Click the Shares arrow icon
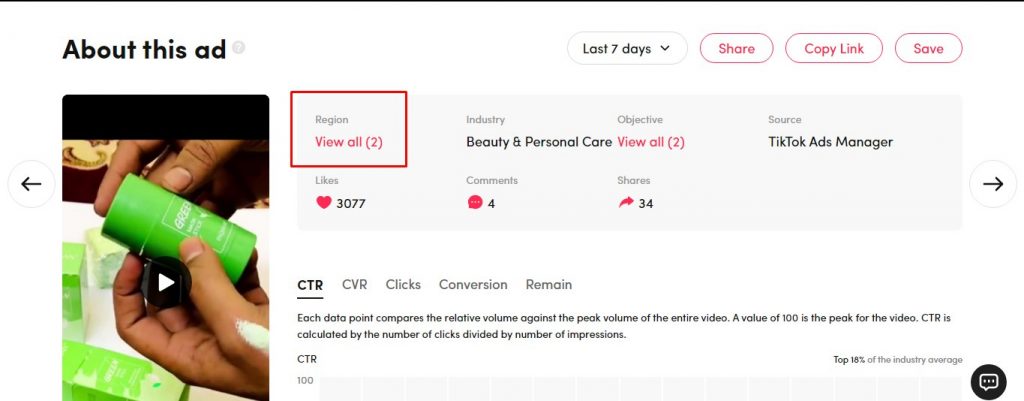 (626, 202)
